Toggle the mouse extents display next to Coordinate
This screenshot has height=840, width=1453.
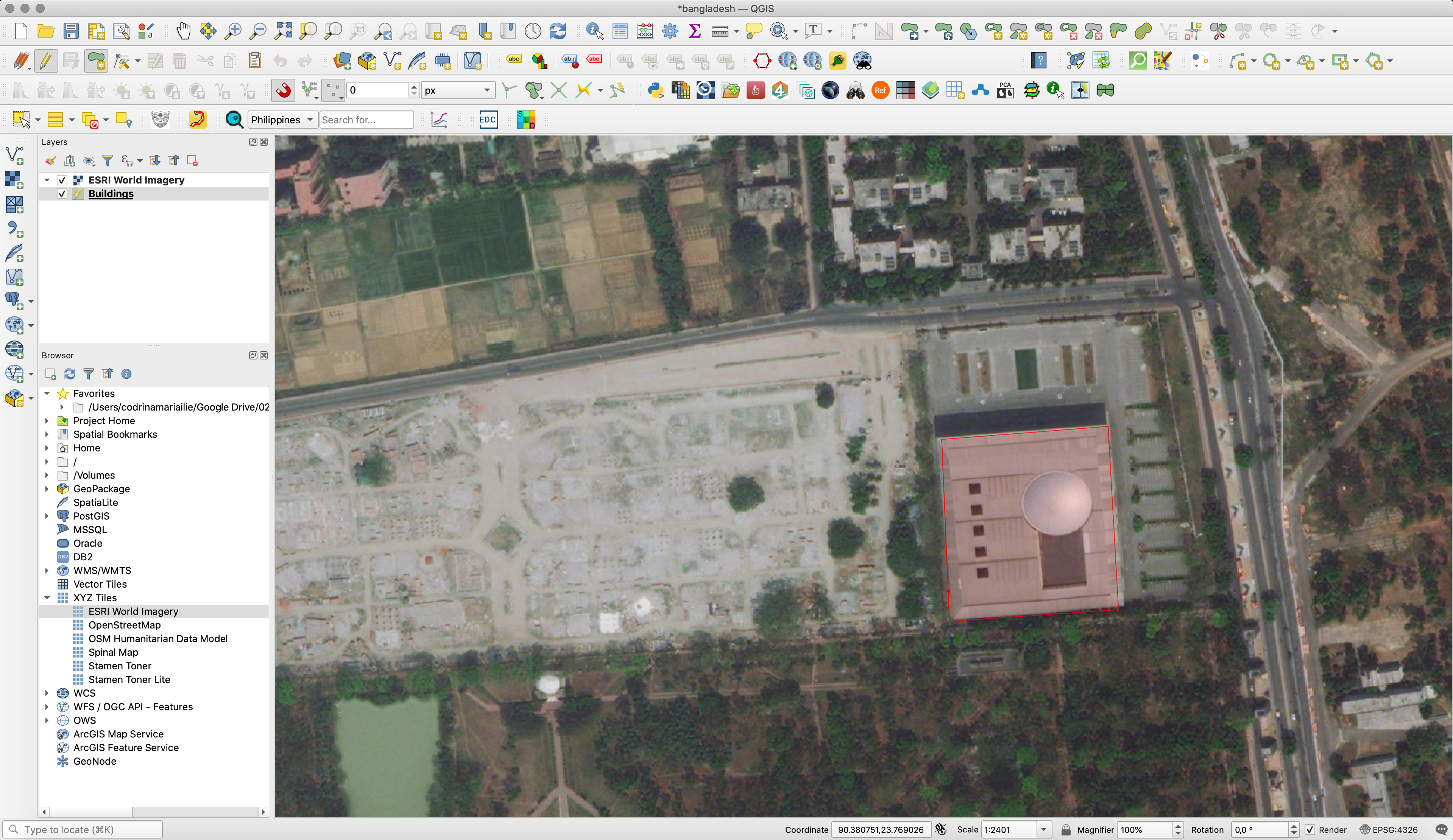click(x=940, y=830)
